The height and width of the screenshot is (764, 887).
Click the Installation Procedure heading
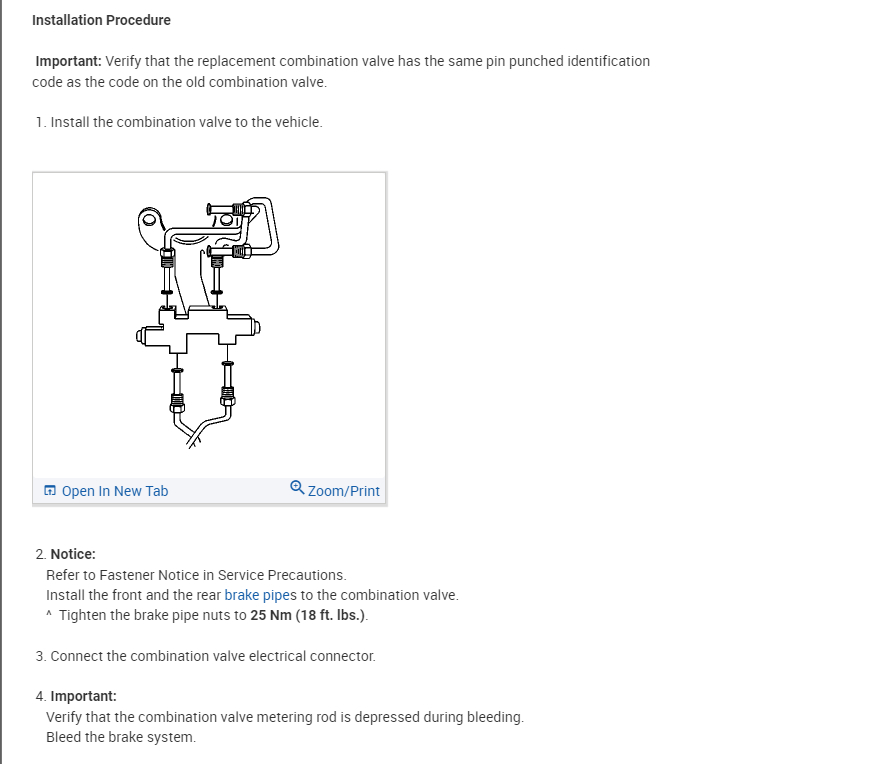(x=101, y=20)
